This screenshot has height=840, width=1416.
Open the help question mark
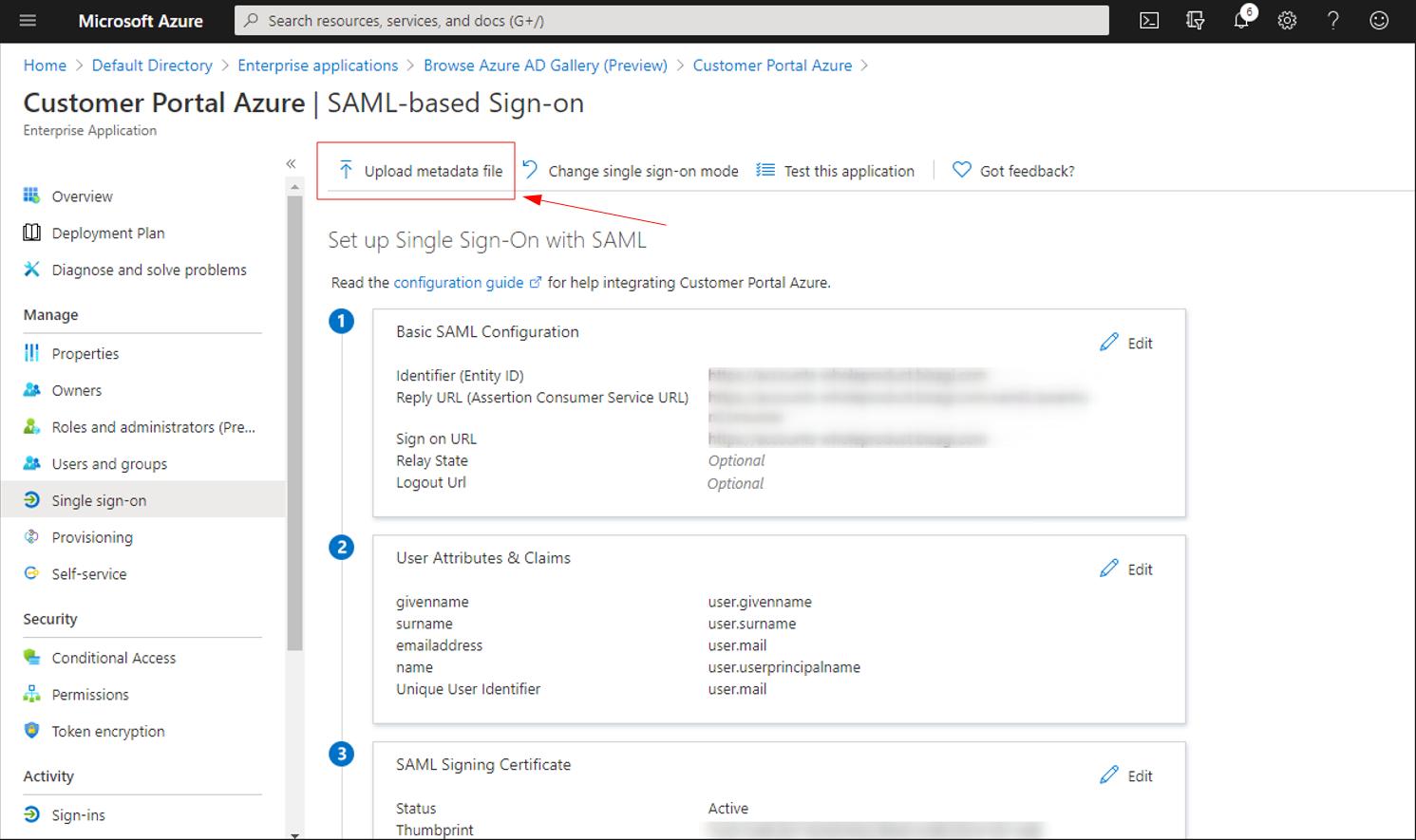click(1333, 20)
